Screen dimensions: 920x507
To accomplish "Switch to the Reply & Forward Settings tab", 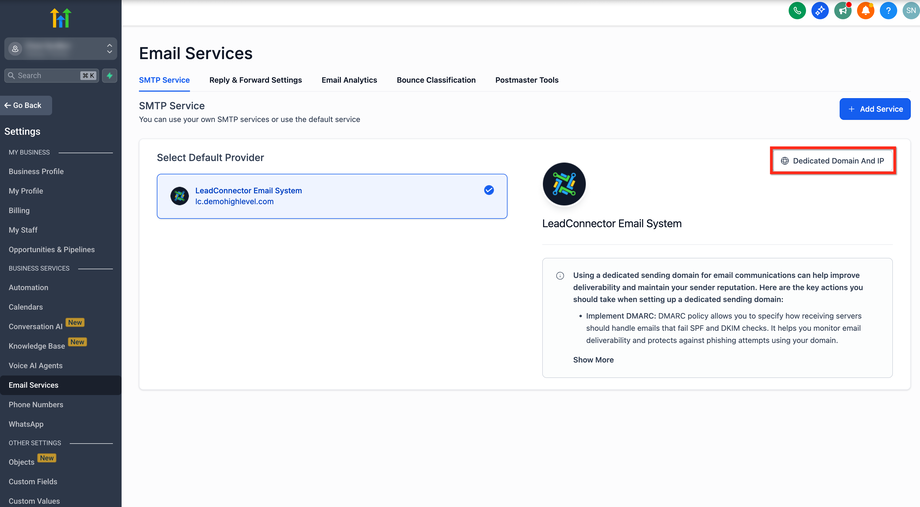I will 255,80.
